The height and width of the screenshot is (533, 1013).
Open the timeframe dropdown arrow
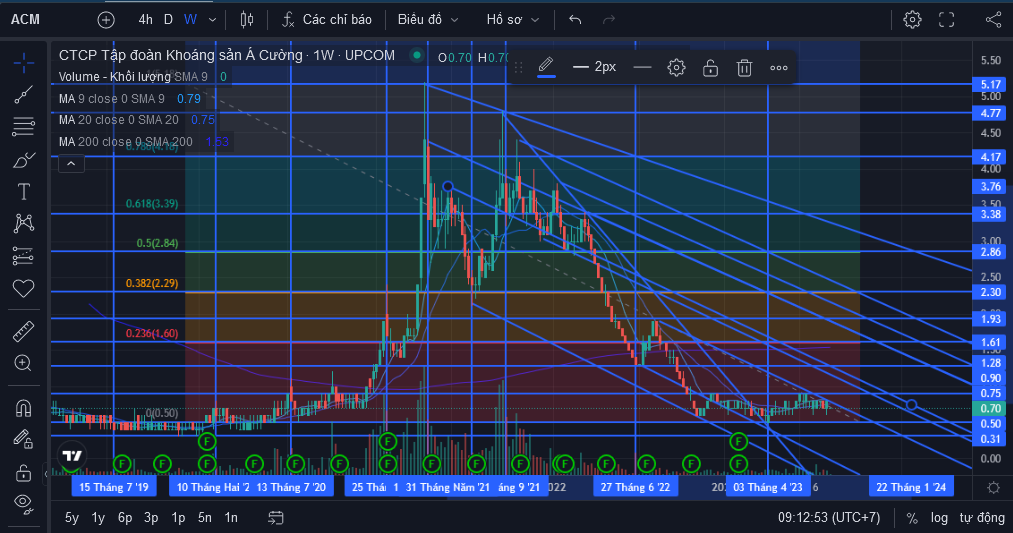tap(212, 20)
